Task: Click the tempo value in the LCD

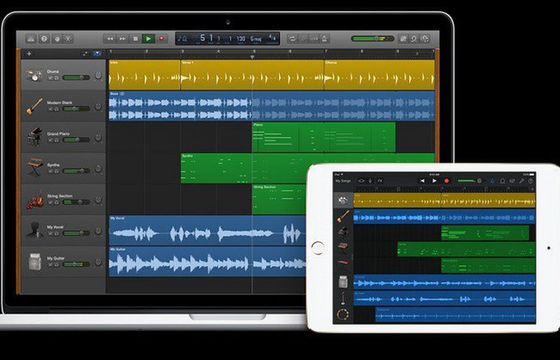Action: pyautogui.click(x=241, y=39)
